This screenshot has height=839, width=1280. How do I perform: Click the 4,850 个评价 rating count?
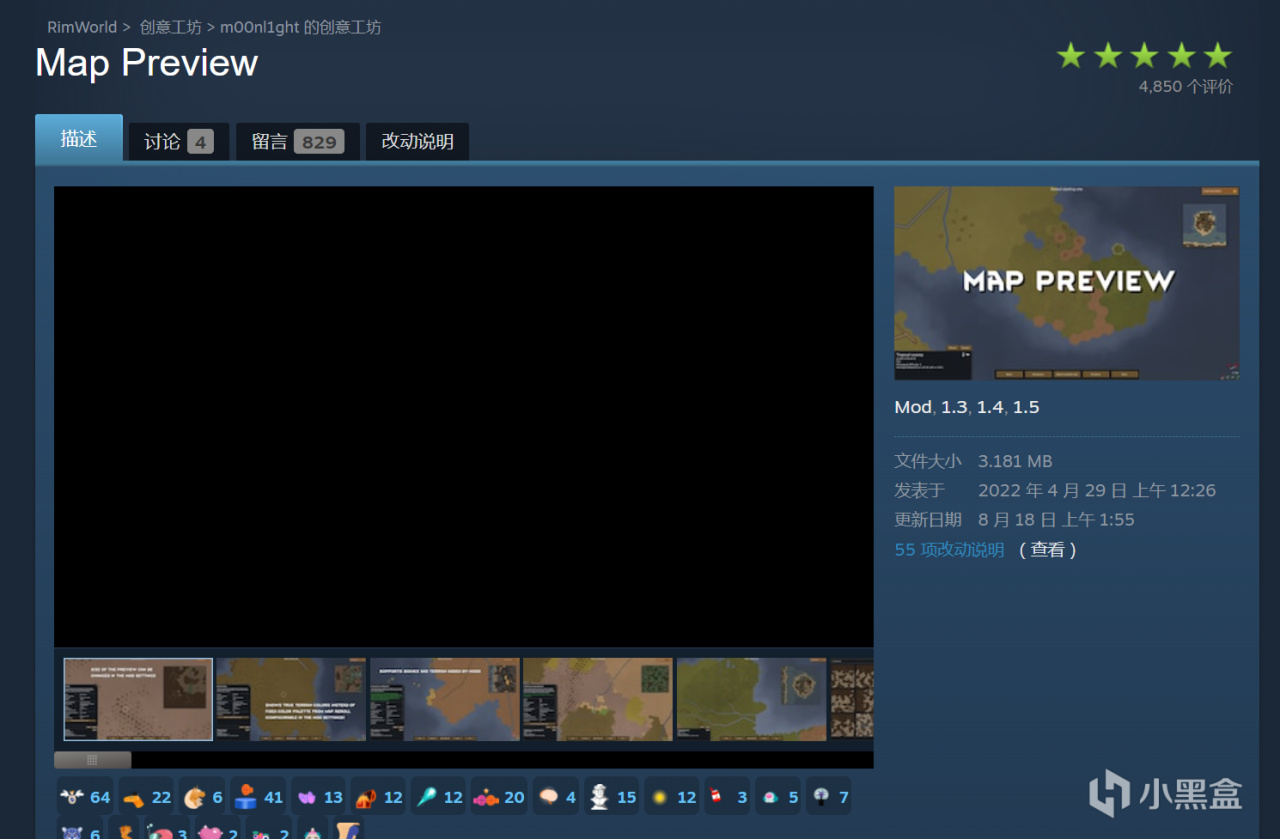tap(1185, 87)
